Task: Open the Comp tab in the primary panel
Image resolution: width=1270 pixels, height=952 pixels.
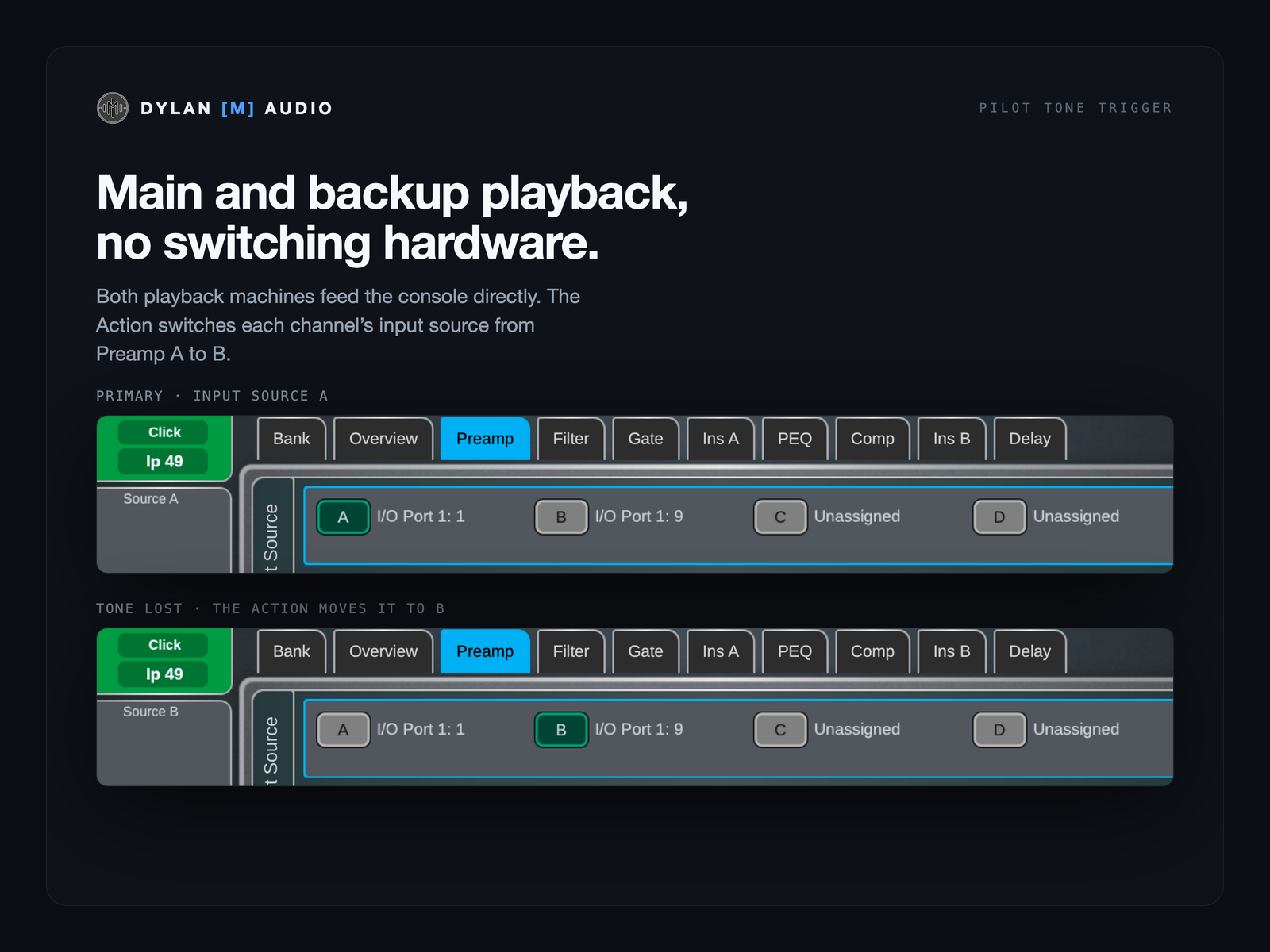Action: pos(872,439)
